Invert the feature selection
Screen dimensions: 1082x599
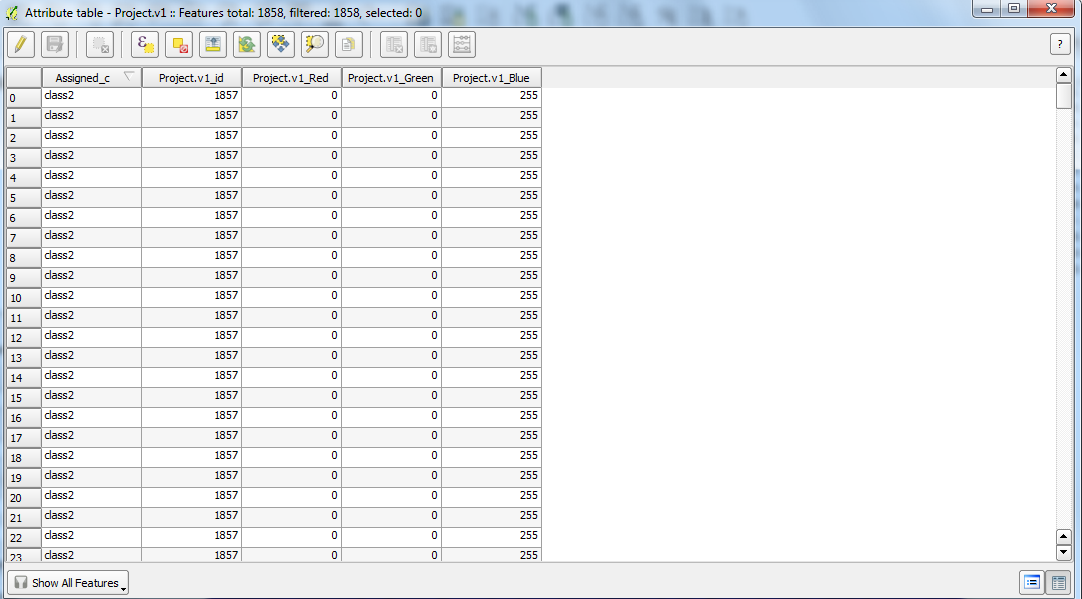[x=246, y=45]
